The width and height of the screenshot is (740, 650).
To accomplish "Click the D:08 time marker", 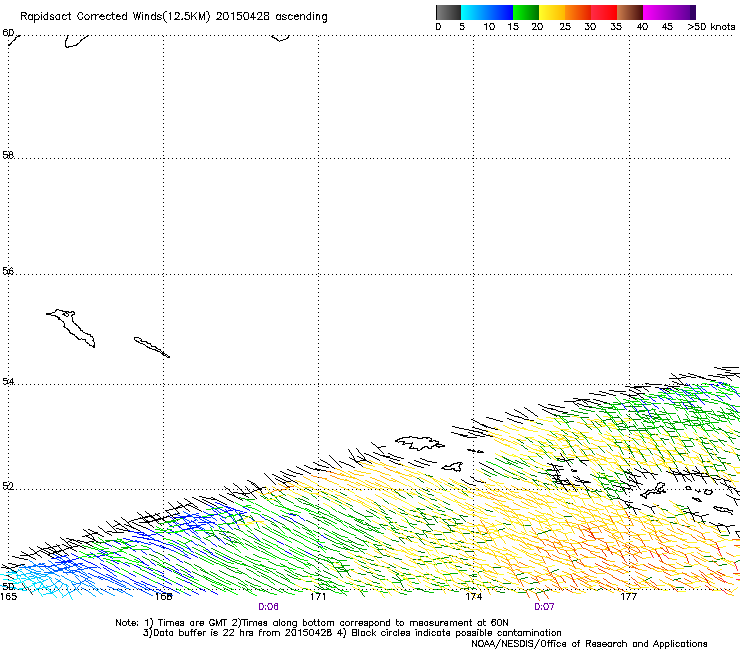I will [x=268, y=607].
